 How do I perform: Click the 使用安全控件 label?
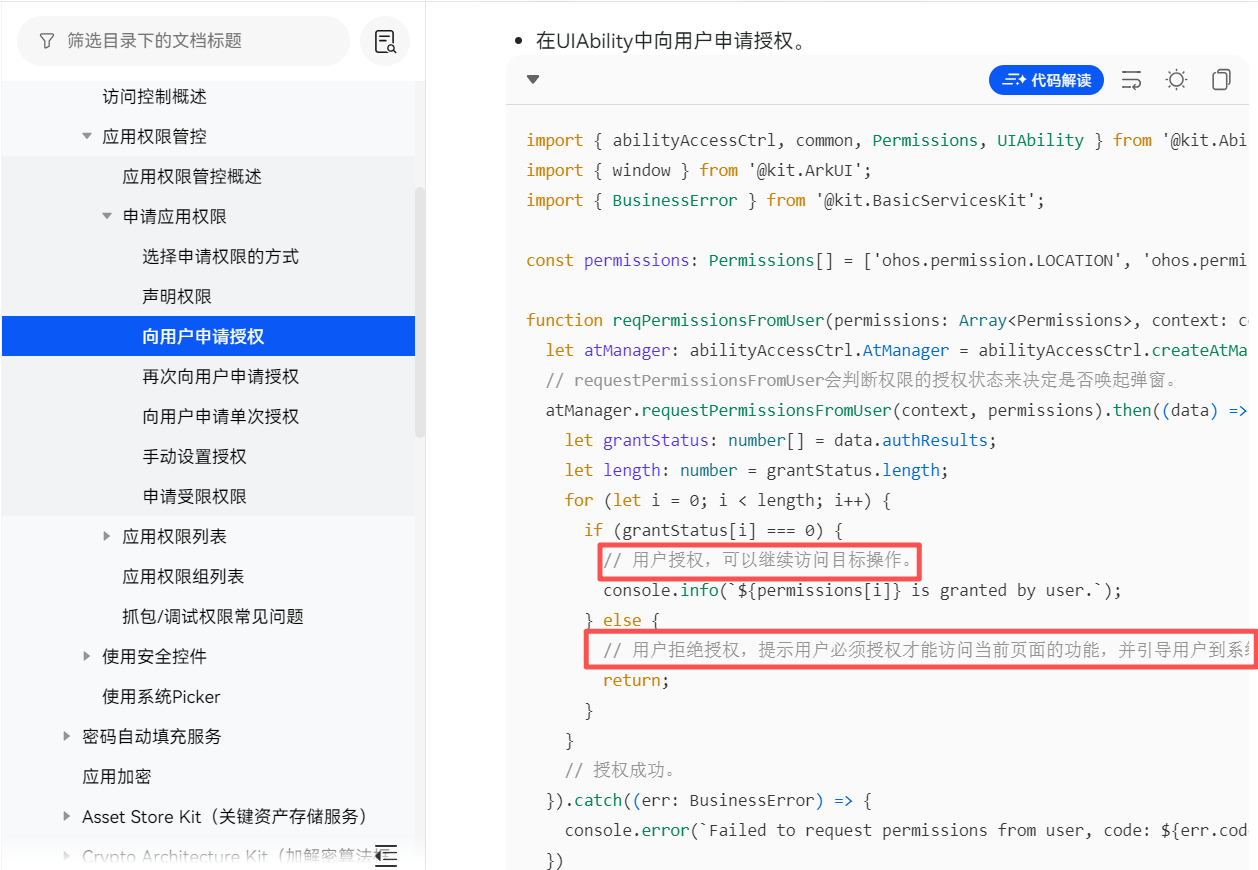pyautogui.click(x=154, y=657)
